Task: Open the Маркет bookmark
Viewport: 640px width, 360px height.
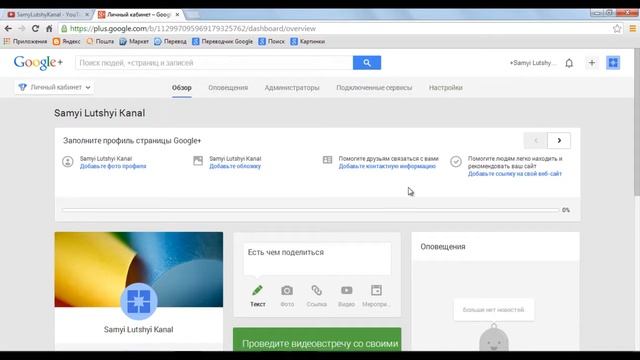Action: coord(134,41)
